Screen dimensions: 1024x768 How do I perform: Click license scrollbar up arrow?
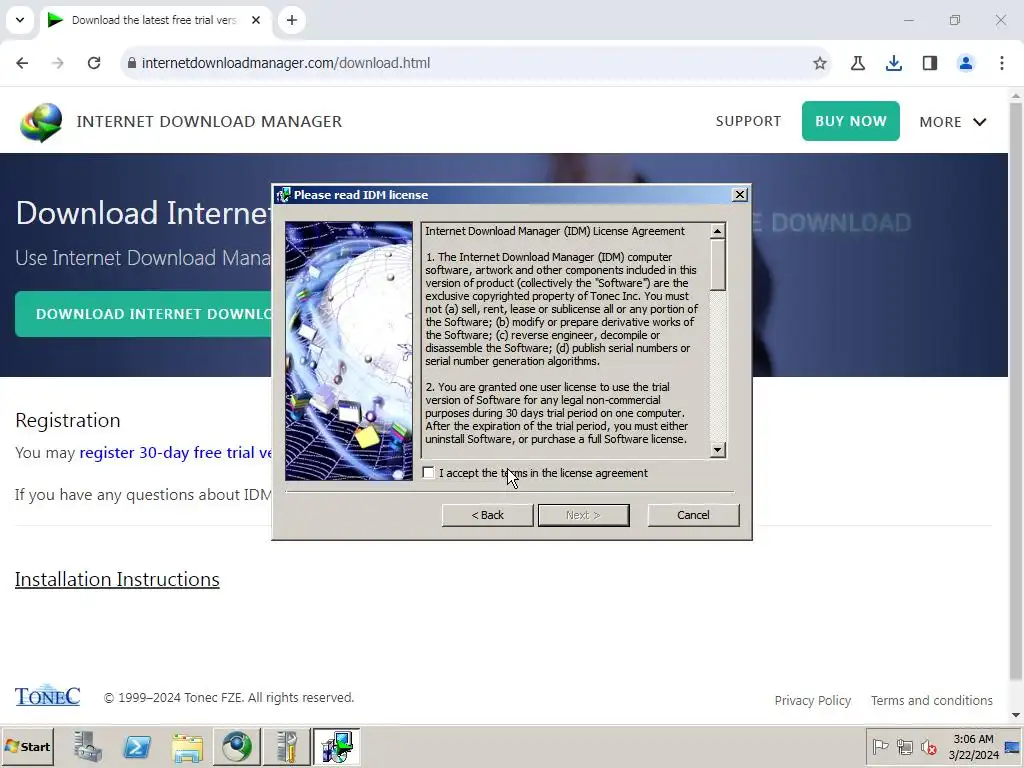tap(718, 231)
